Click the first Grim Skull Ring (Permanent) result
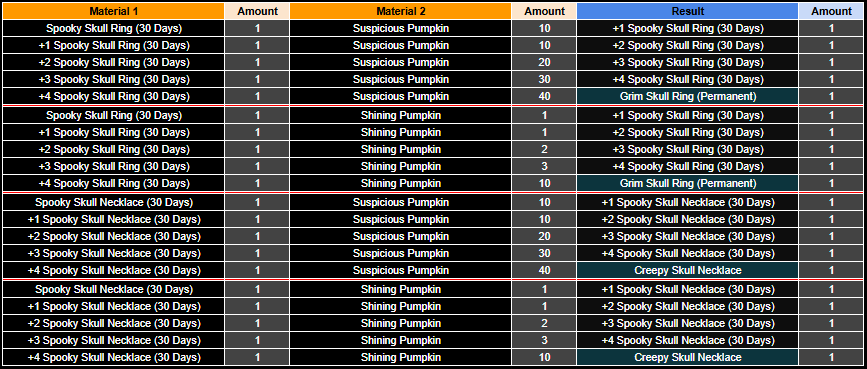 (x=687, y=96)
